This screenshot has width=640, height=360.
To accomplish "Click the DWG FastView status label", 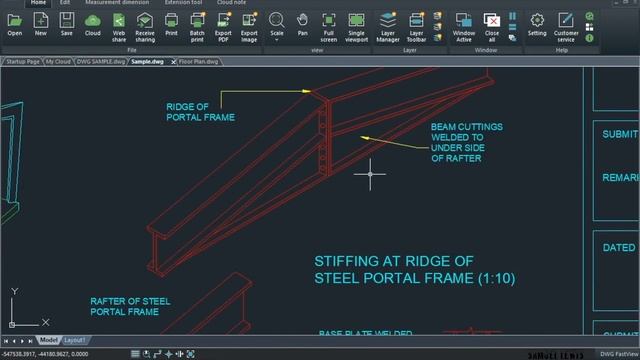I will tap(619, 354).
